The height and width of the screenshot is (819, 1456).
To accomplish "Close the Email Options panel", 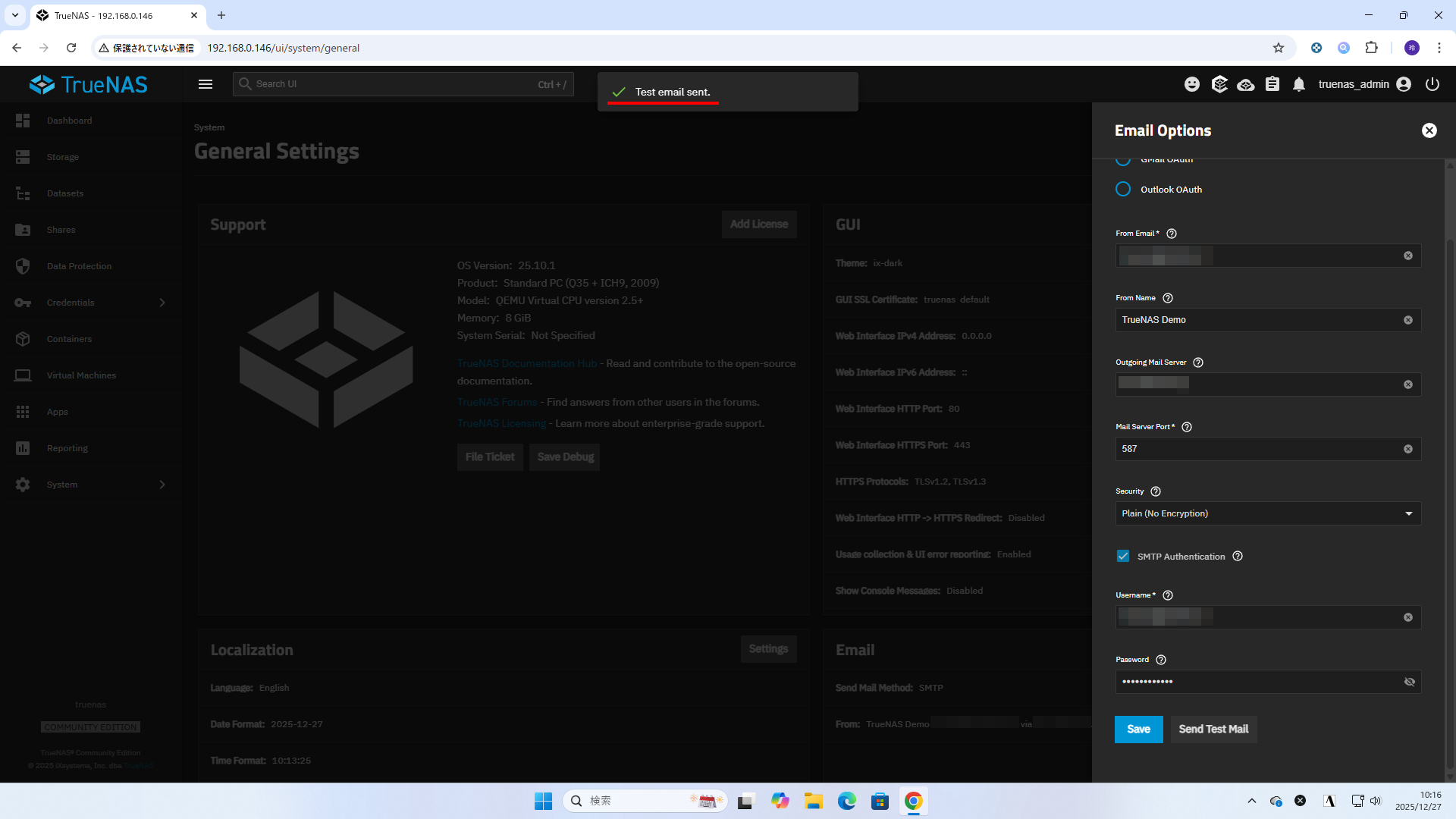I will (x=1429, y=130).
